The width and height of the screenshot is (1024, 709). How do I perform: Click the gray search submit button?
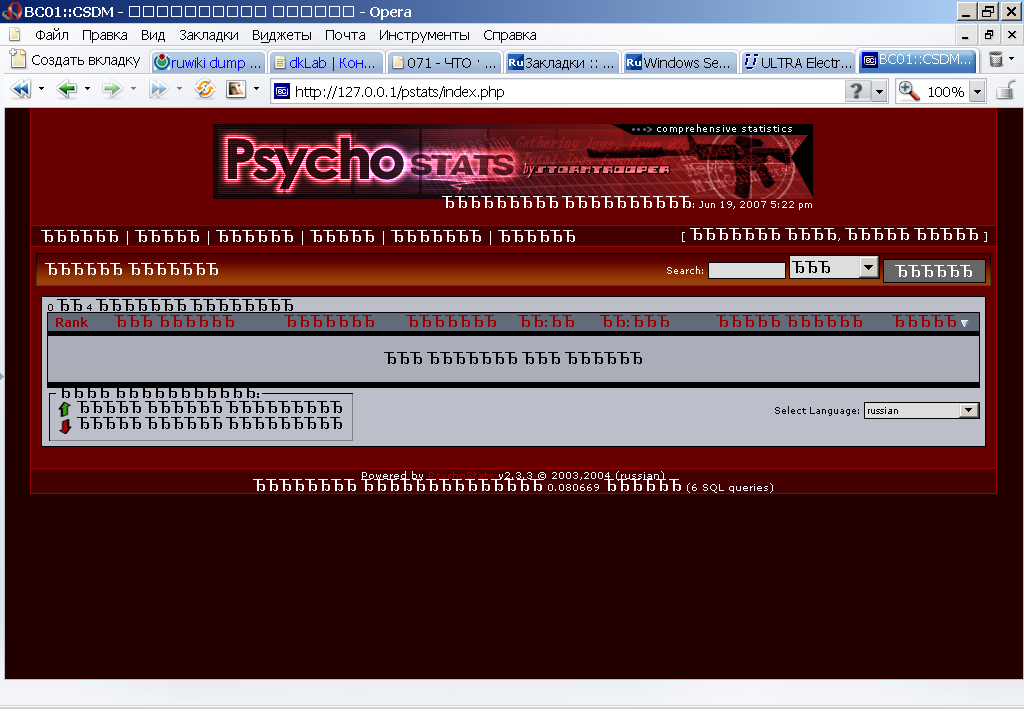[934, 271]
